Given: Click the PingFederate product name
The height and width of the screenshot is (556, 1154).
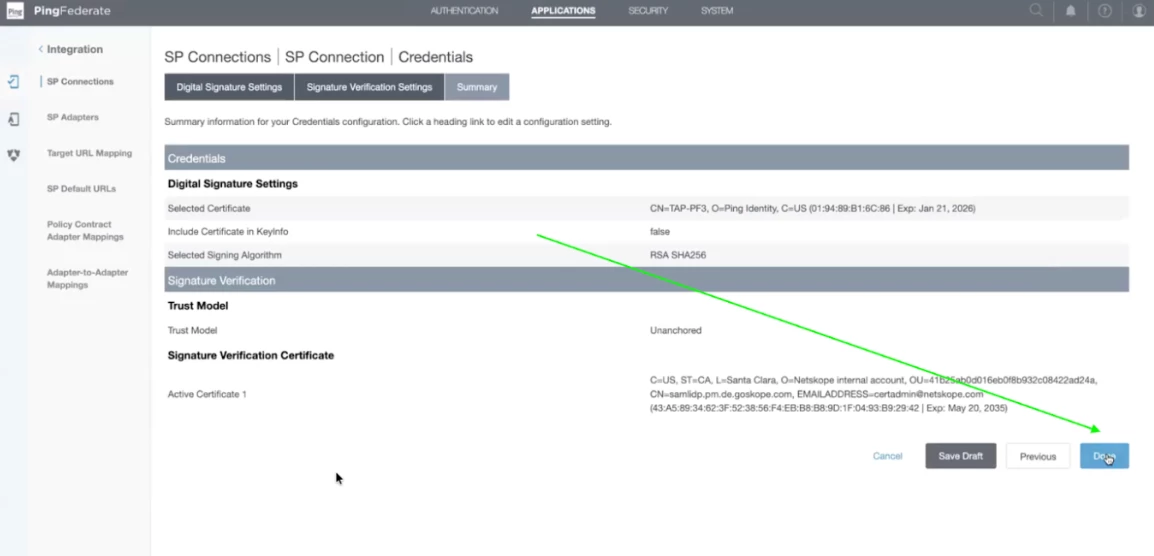Looking at the screenshot, I should coord(72,11).
